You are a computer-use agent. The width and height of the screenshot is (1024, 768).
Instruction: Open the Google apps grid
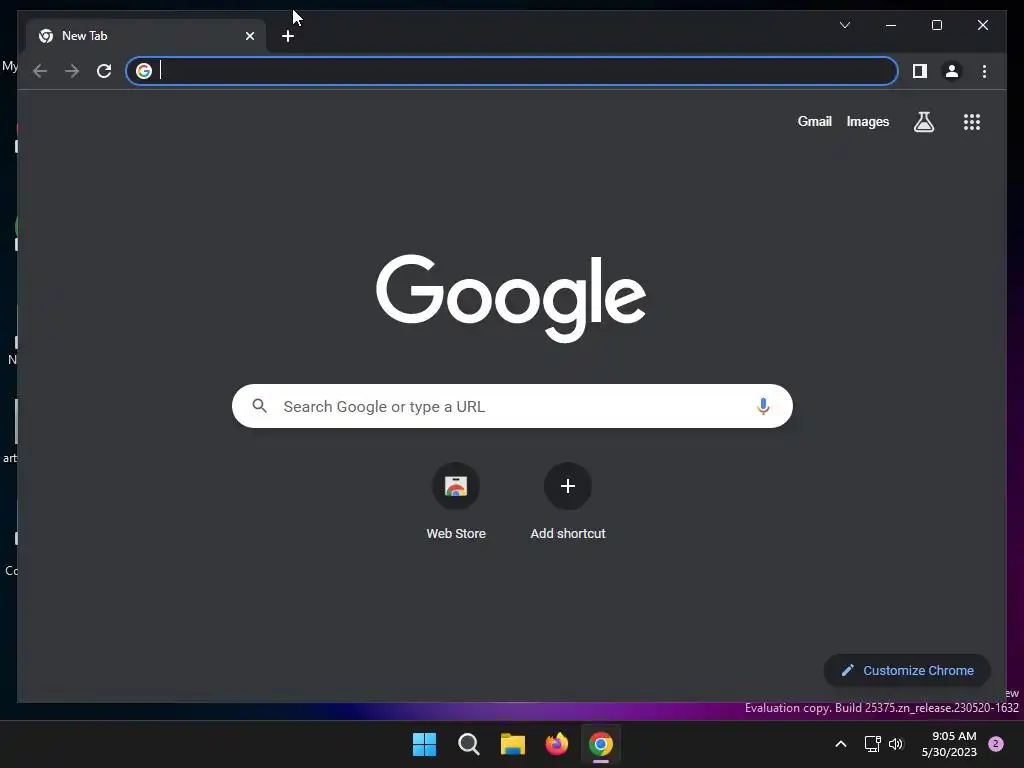(972, 122)
